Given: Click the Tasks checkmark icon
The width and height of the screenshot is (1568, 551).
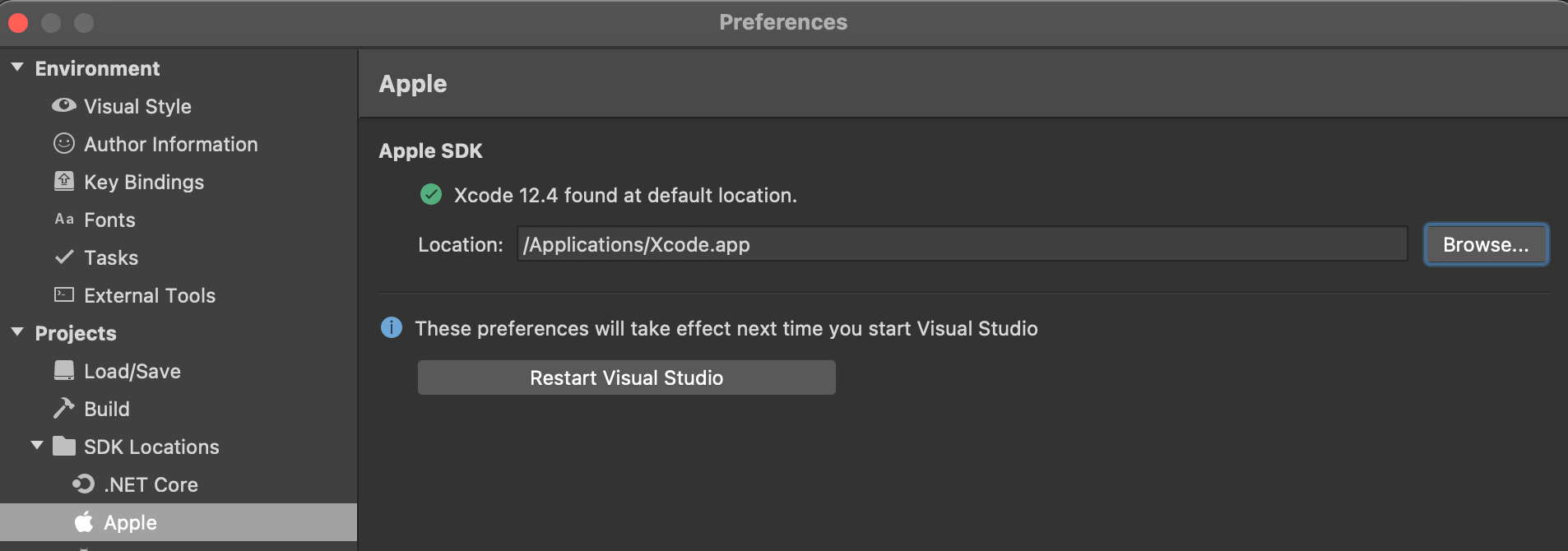Looking at the screenshot, I should pos(63,257).
